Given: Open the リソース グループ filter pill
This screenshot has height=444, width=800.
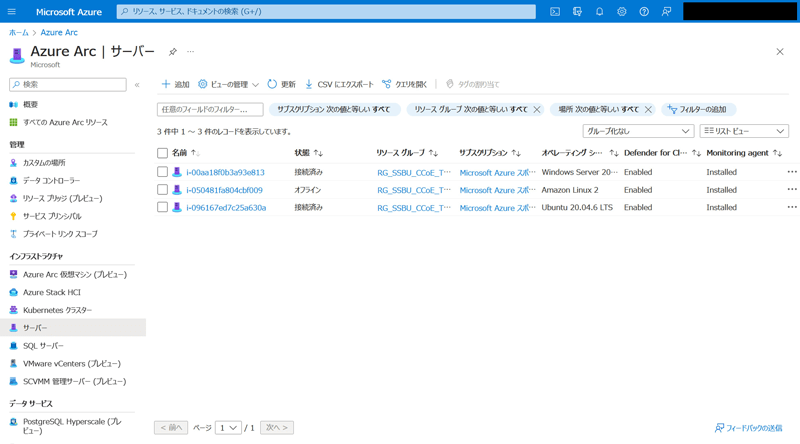Looking at the screenshot, I should [470, 109].
